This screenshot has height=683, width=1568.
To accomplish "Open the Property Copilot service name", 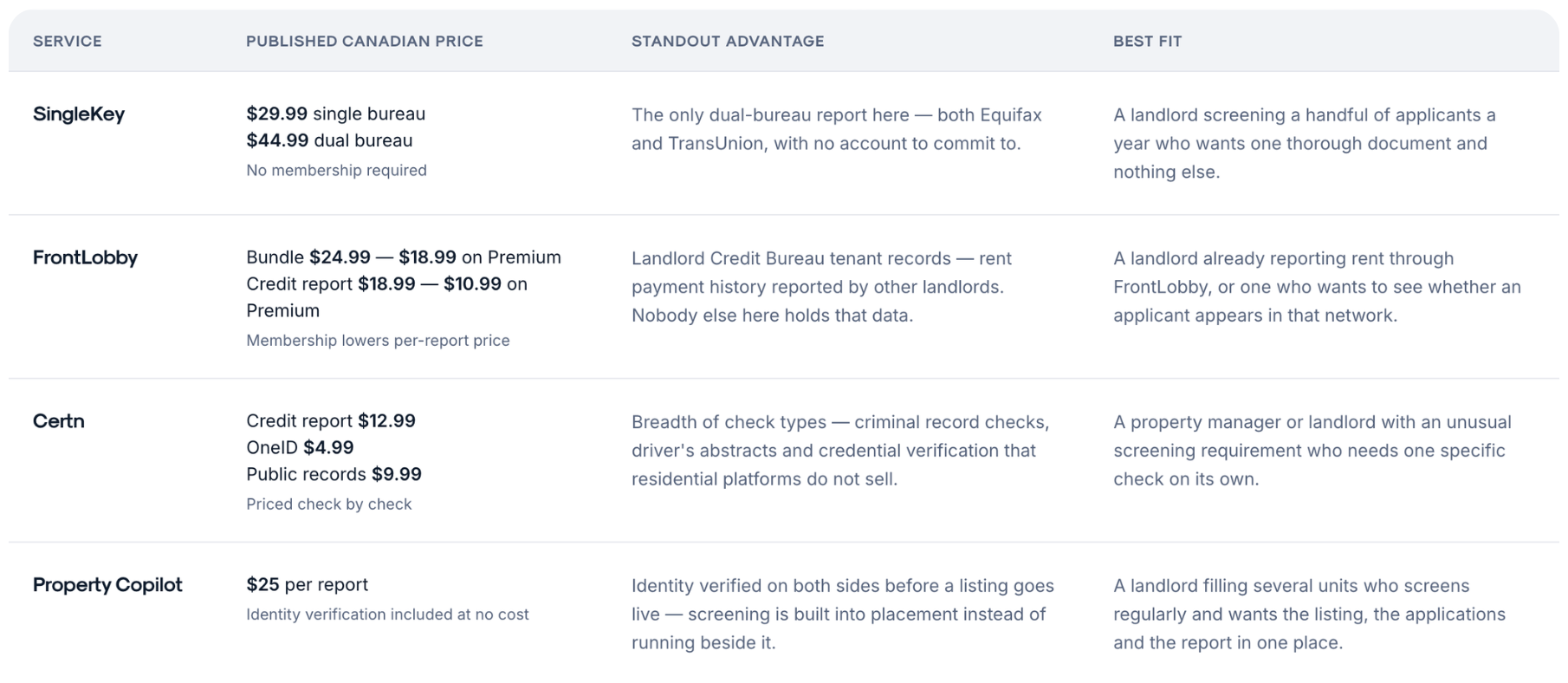I will [x=107, y=585].
